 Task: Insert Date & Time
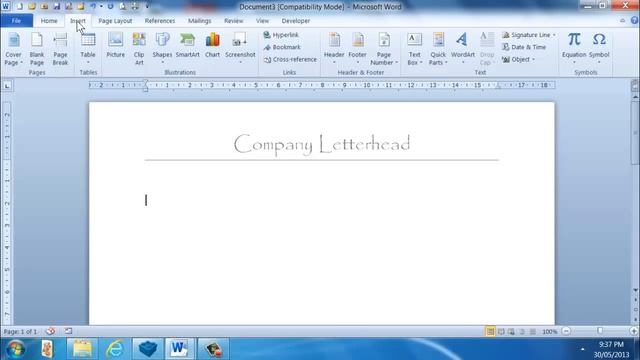(524, 47)
